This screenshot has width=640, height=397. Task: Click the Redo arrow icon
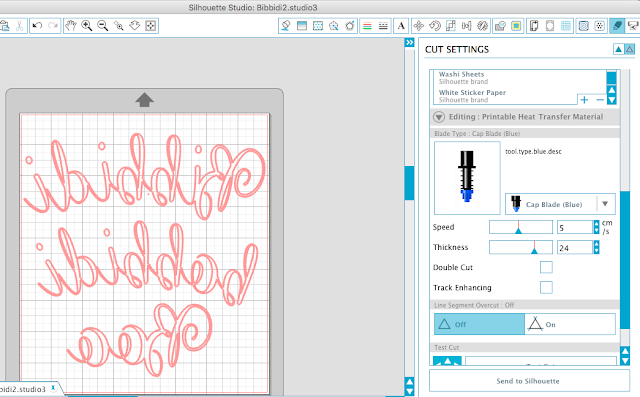pyautogui.click(x=53, y=26)
